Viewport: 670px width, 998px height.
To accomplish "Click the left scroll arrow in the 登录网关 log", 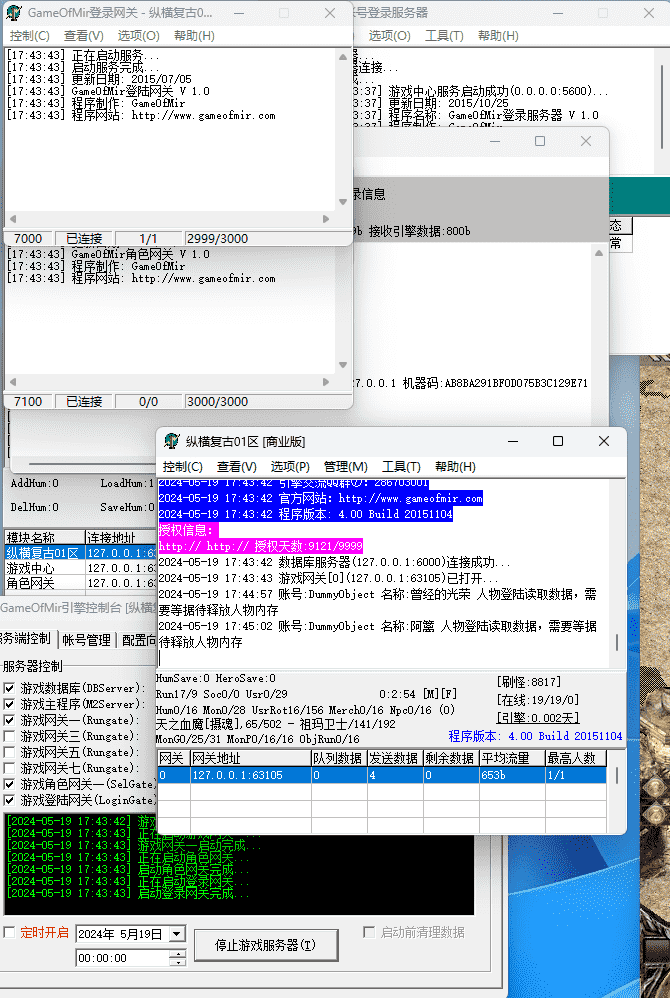I will point(13,219).
